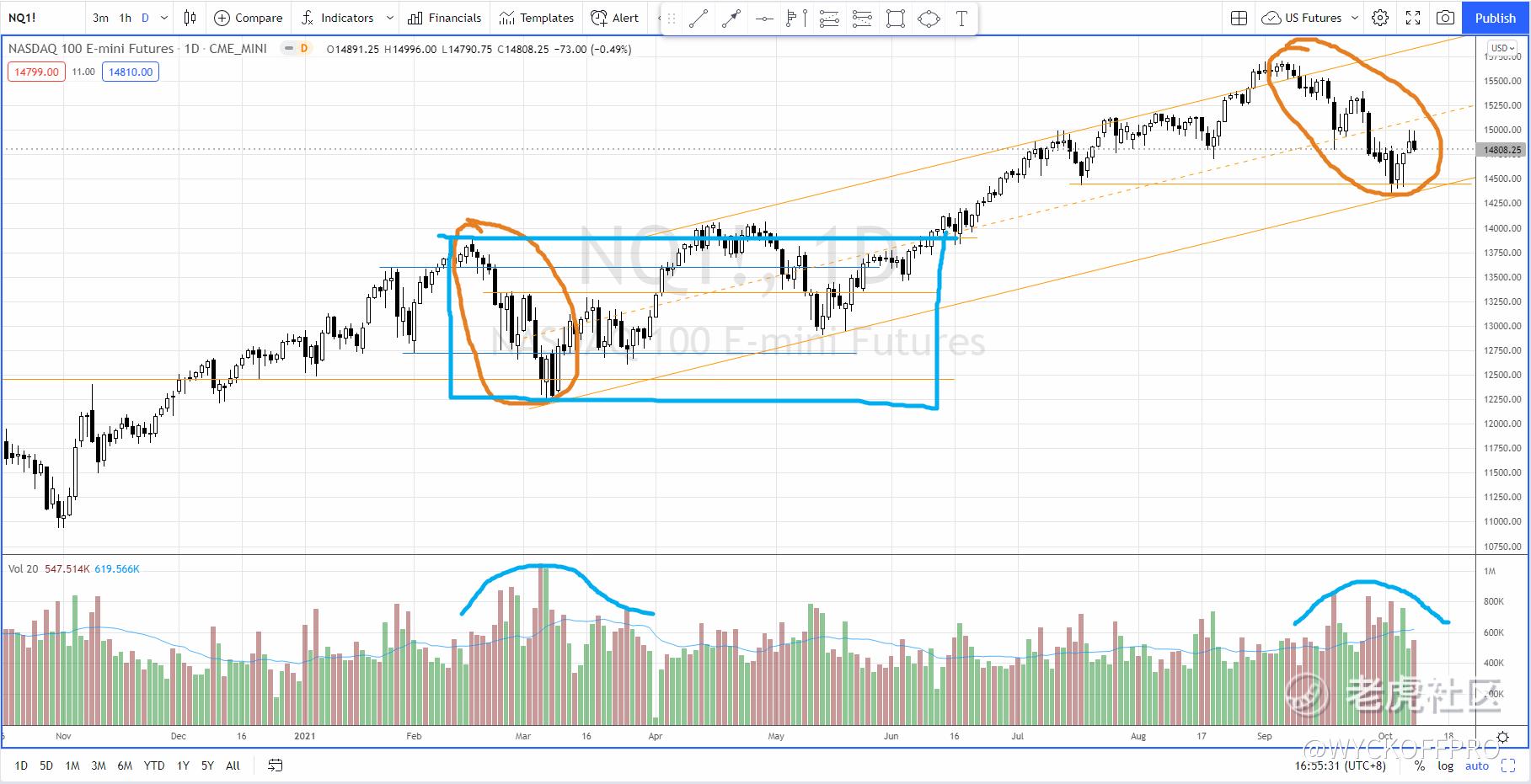The height and width of the screenshot is (784, 1531).
Task: Open the candlestick chart style selector
Action: point(190,18)
